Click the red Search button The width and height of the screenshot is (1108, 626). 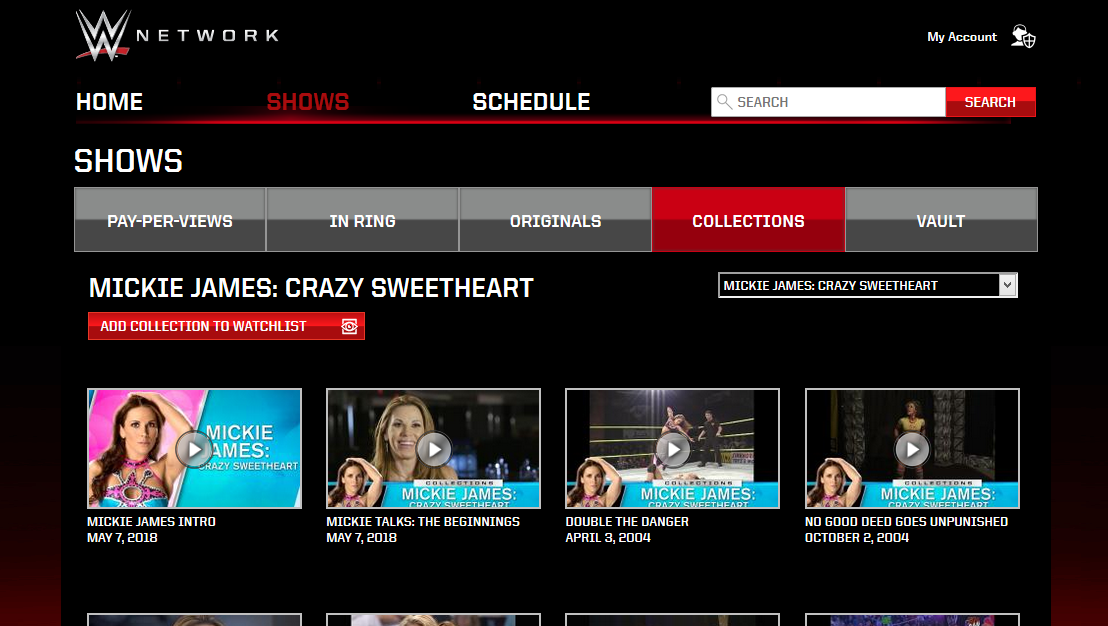click(991, 102)
